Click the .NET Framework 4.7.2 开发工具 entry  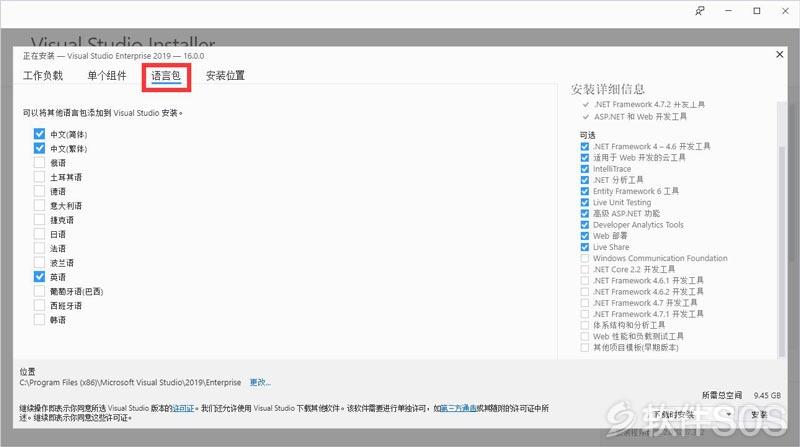[649, 105]
